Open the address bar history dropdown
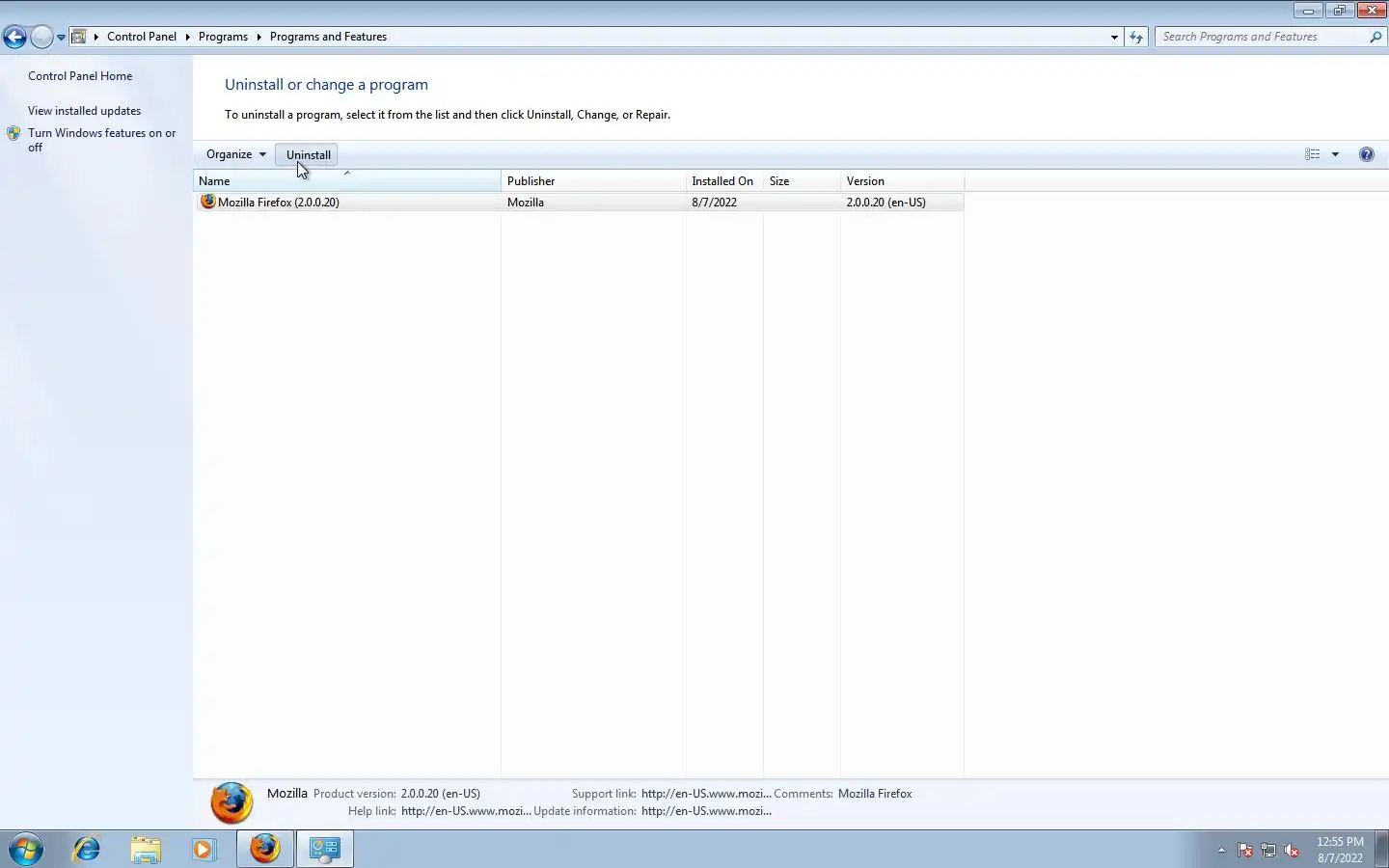Image resolution: width=1389 pixels, height=868 pixels. [1114, 37]
